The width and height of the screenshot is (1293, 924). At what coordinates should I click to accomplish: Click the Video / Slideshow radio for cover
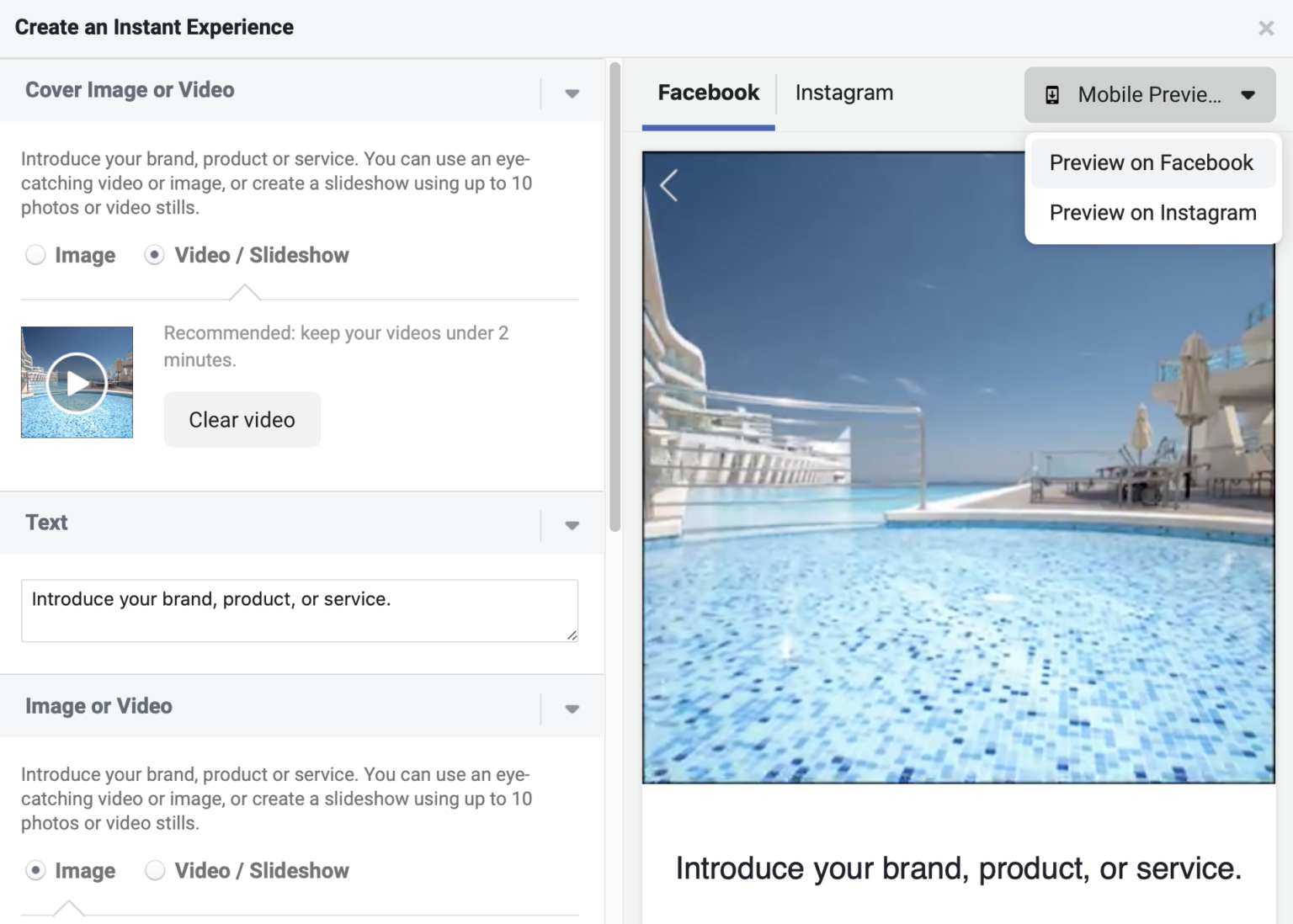point(155,254)
